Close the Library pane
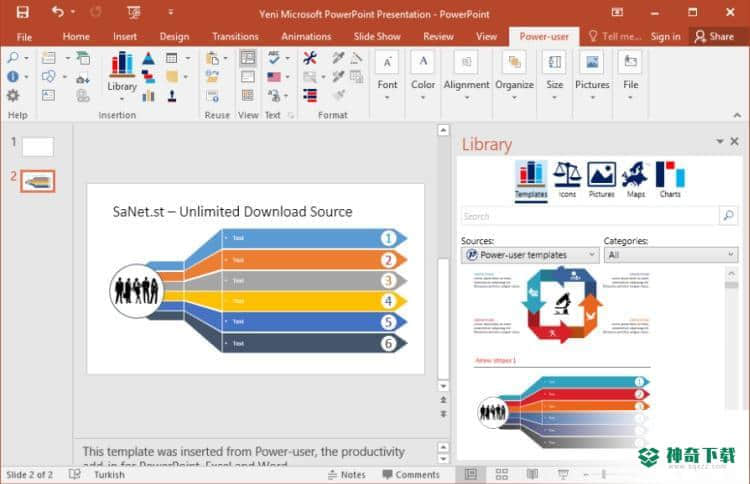 point(734,141)
